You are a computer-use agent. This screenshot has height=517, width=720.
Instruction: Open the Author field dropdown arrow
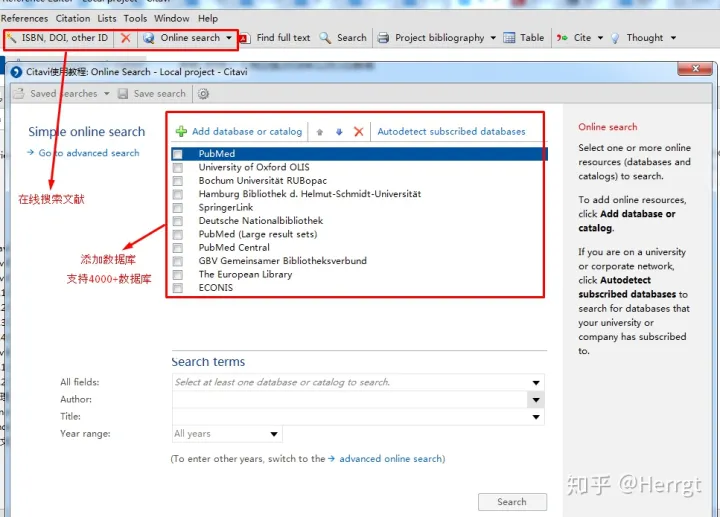point(536,400)
